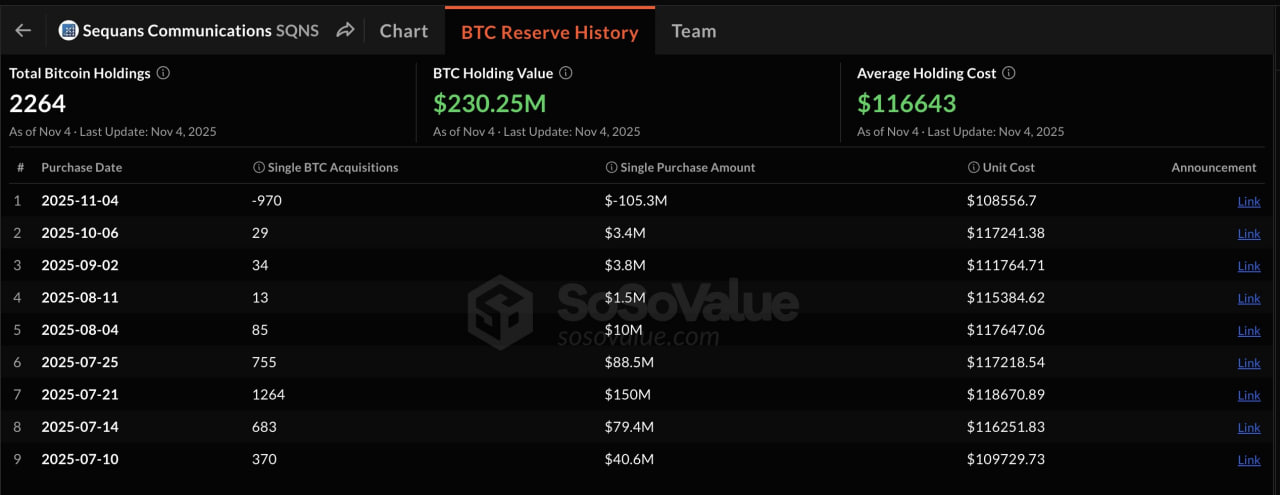1280x495 pixels.
Task: Open announcement Link for 2025-11-04 sale
Action: click(1249, 201)
